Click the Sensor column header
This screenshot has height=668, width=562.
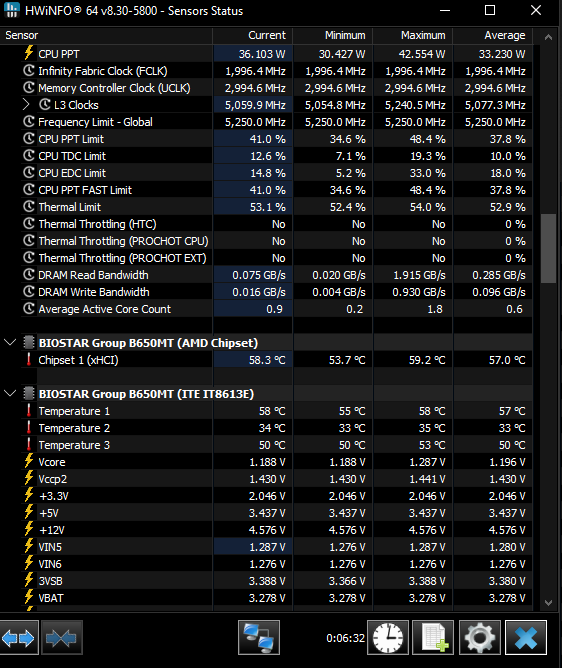[x=106, y=35]
